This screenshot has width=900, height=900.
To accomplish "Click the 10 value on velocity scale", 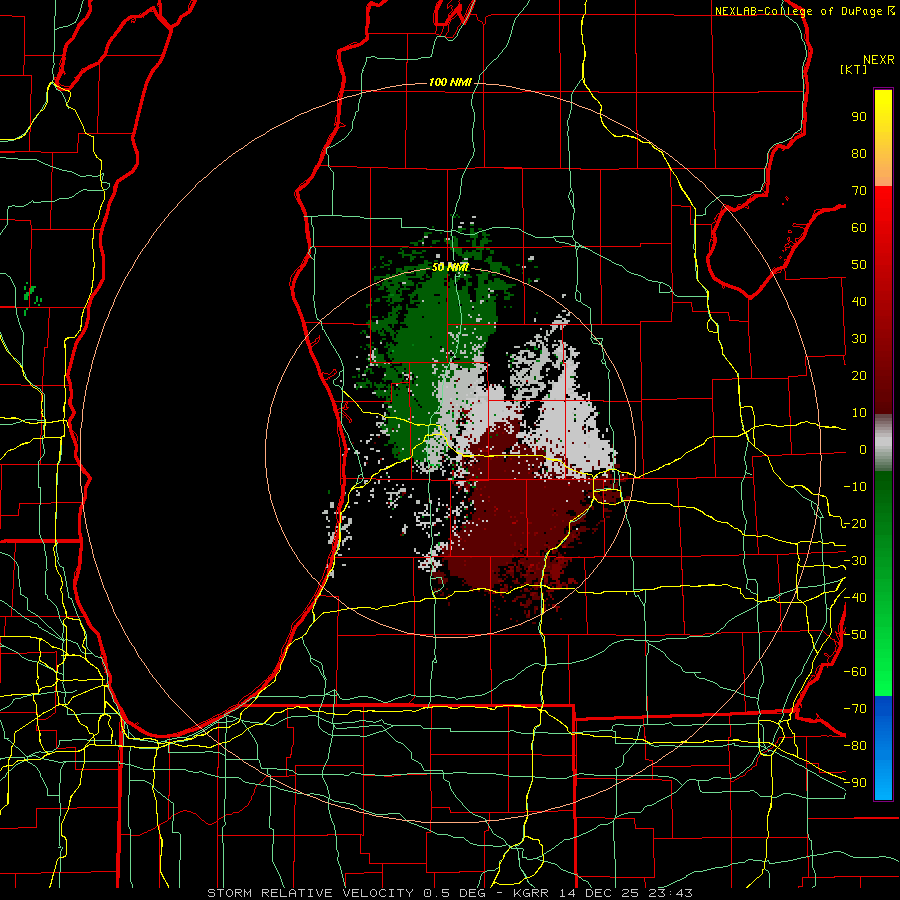I will (x=859, y=413).
